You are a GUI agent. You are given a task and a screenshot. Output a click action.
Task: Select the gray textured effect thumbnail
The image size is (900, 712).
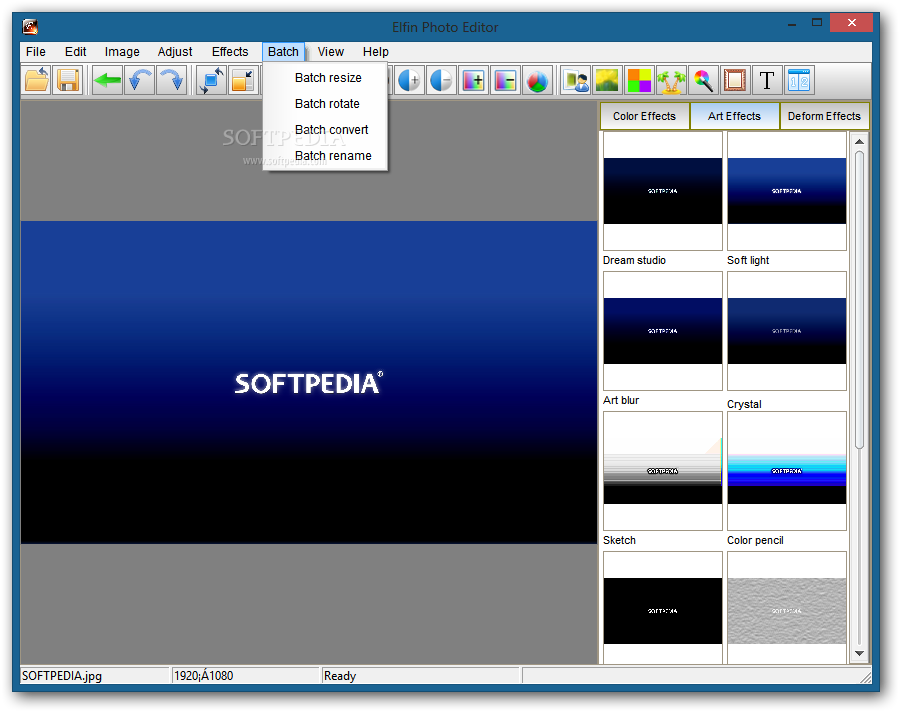coord(787,608)
